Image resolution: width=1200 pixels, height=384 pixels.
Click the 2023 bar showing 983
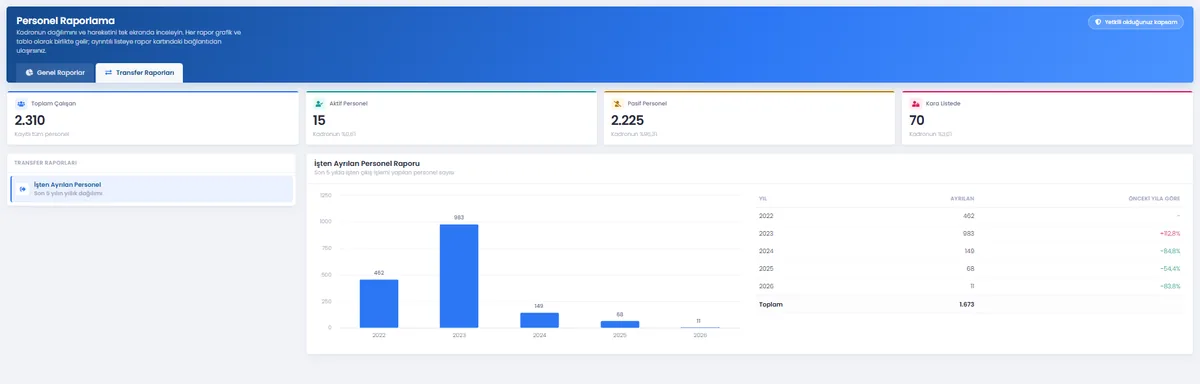(x=459, y=276)
